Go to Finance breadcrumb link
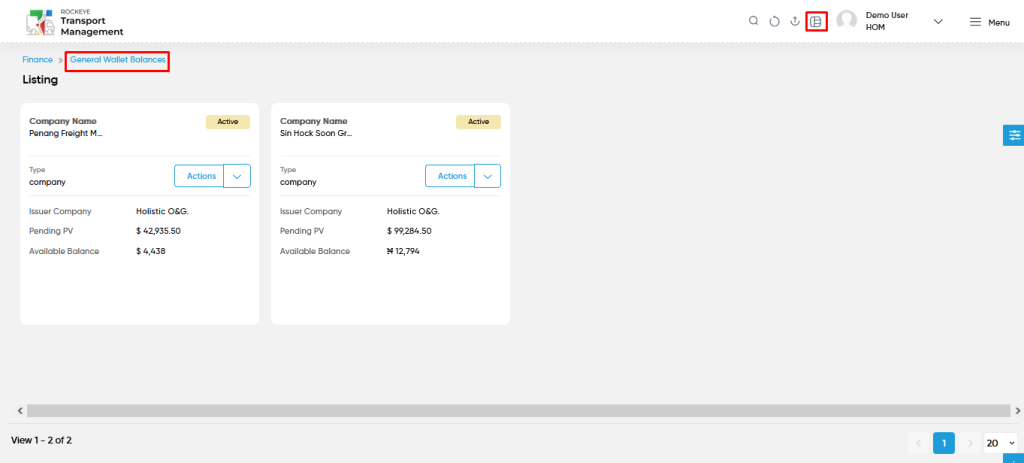The image size is (1024, 463). 37,59
